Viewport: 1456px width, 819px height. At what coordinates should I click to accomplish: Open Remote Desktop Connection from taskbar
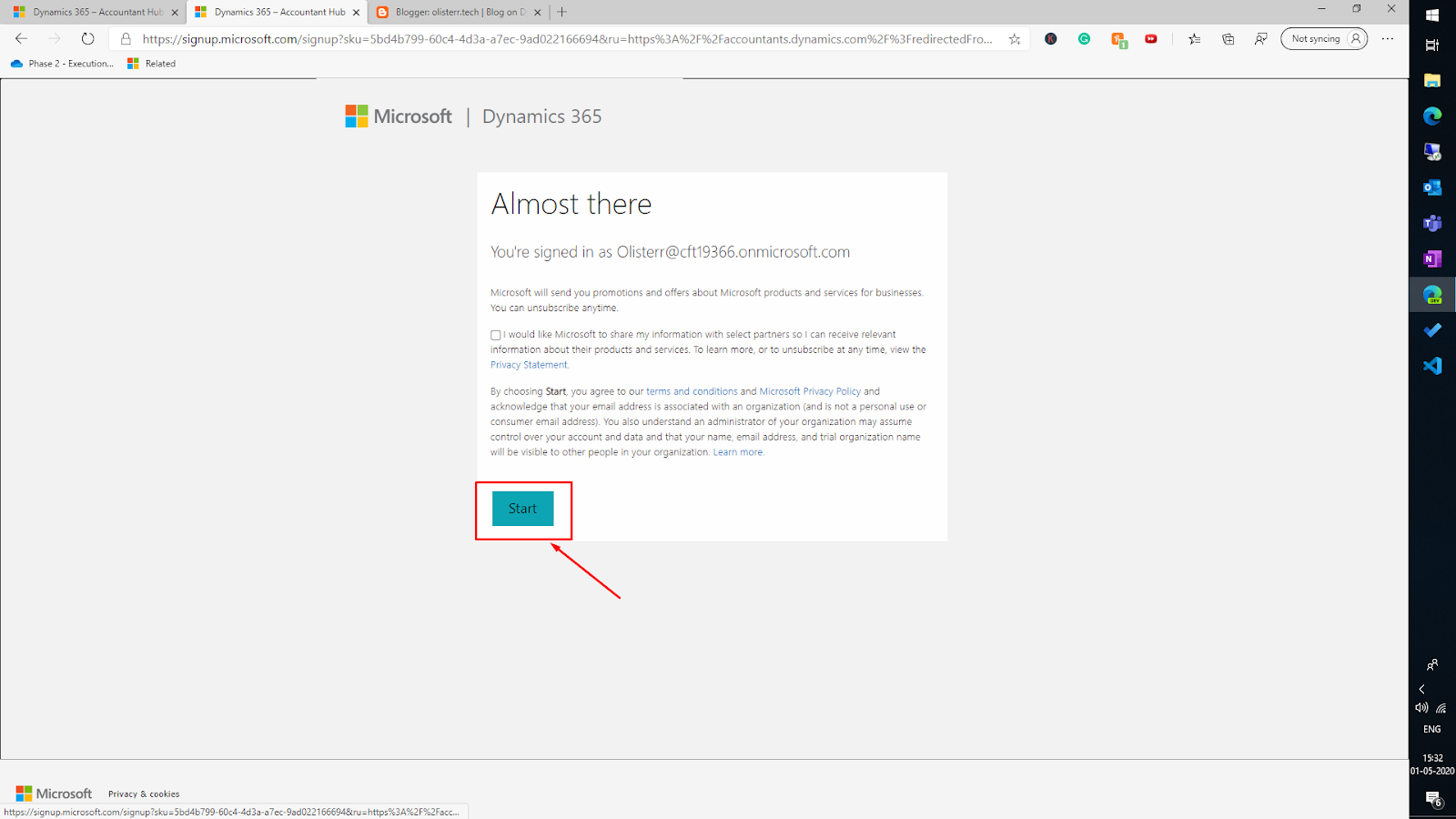point(1432,151)
